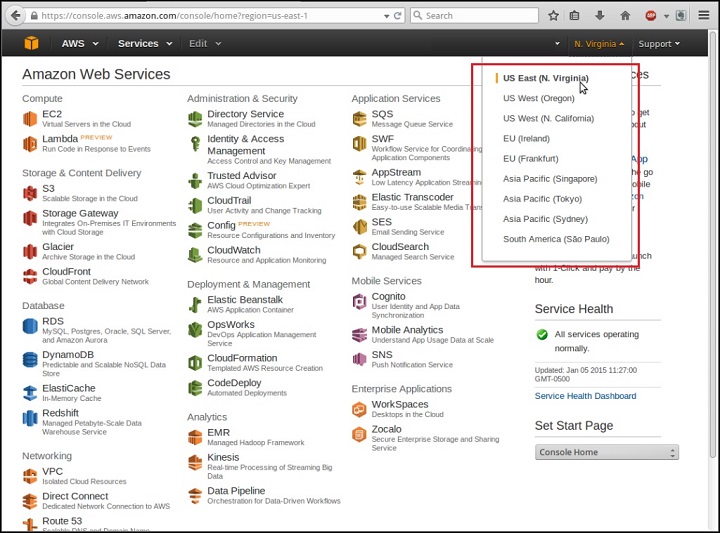Click the Zocalo icon
This screenshot has width=720, height=533.
tap(359, 434)
